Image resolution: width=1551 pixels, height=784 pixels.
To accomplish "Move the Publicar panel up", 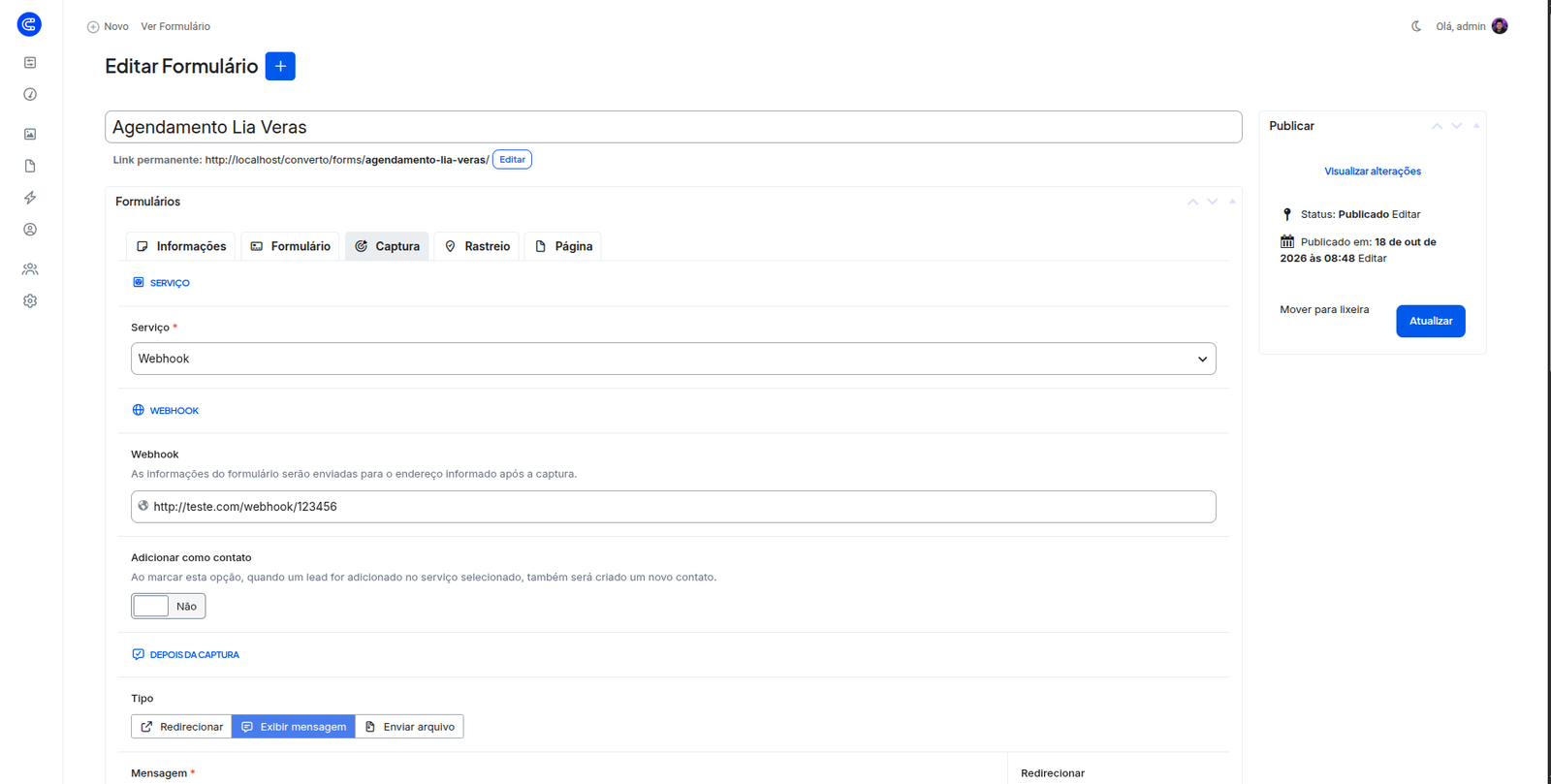I will click(1438, 126).
